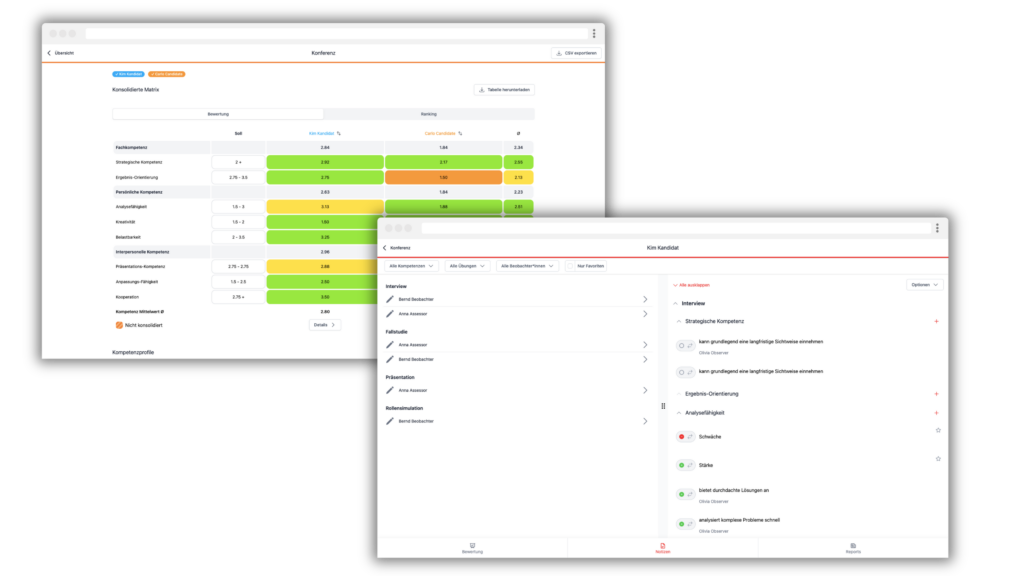1024x576 pixels.
Task: Click the orange Ergebnis-Orientierung 1.50 cell
Action: [x=443, y=177]
